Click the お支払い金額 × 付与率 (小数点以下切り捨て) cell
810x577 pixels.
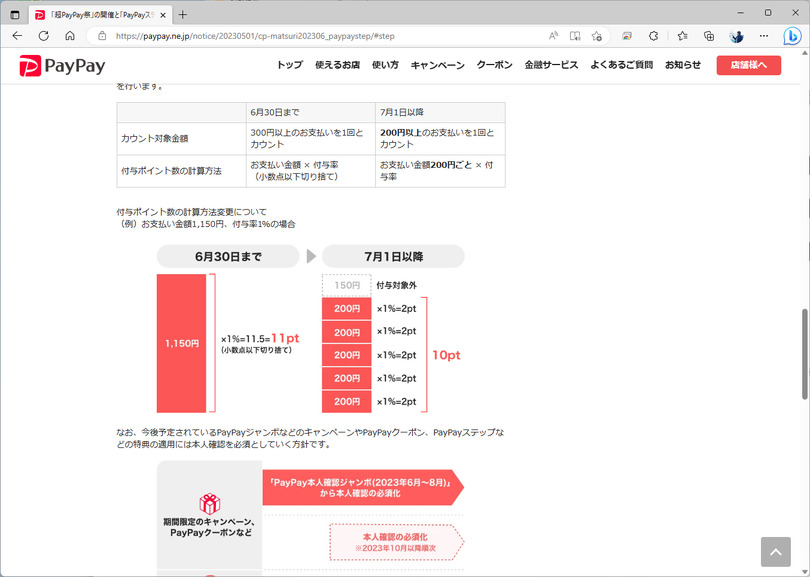point(310,171)
